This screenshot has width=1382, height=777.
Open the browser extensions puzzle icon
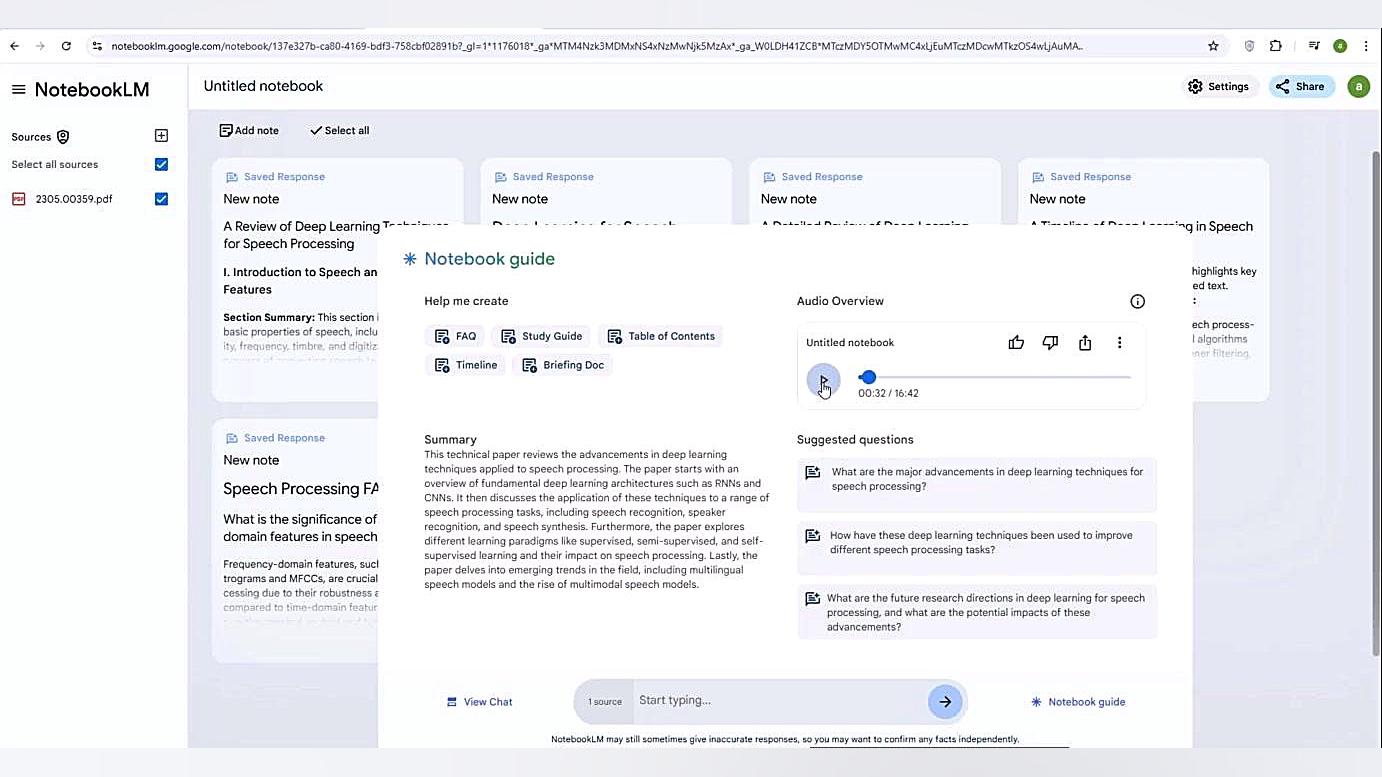(x=1275, y=46)
